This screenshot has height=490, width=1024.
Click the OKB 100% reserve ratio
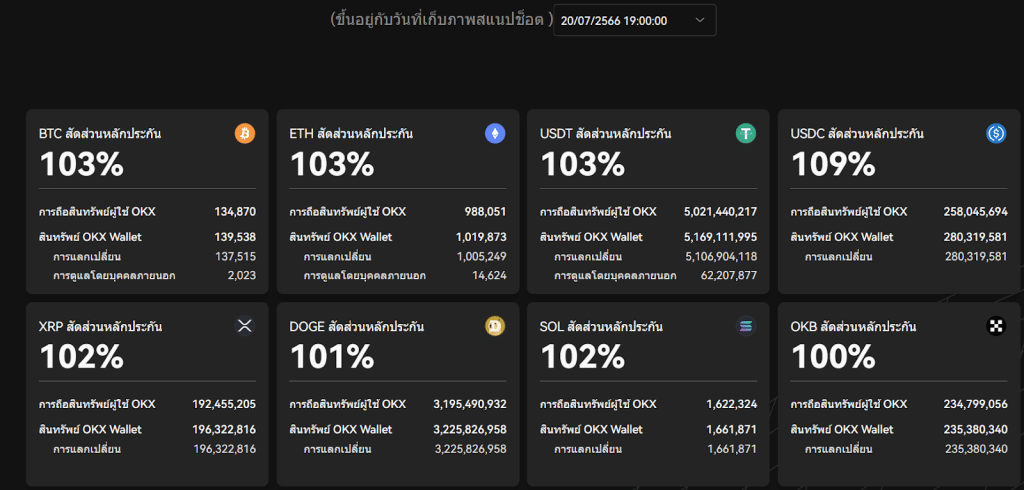click(833, 356)
